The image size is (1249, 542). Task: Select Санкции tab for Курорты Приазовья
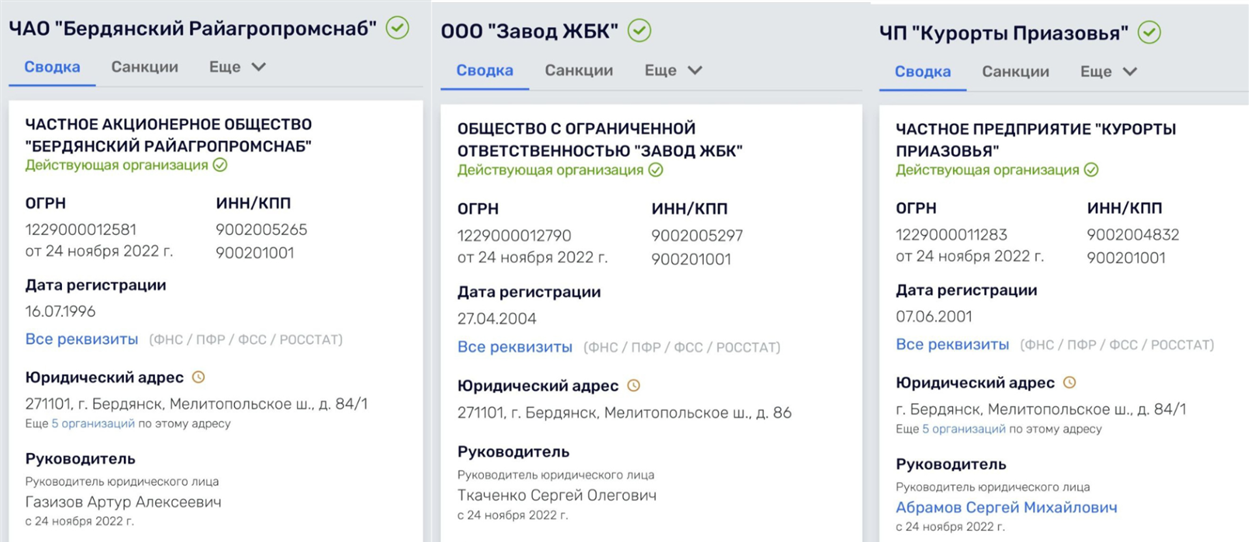1016,72
